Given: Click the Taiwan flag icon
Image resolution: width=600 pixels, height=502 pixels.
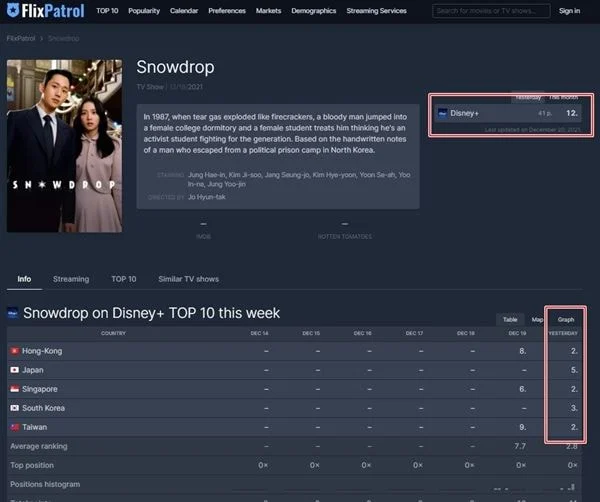Looking at the screenshot, I should (15, 427).
